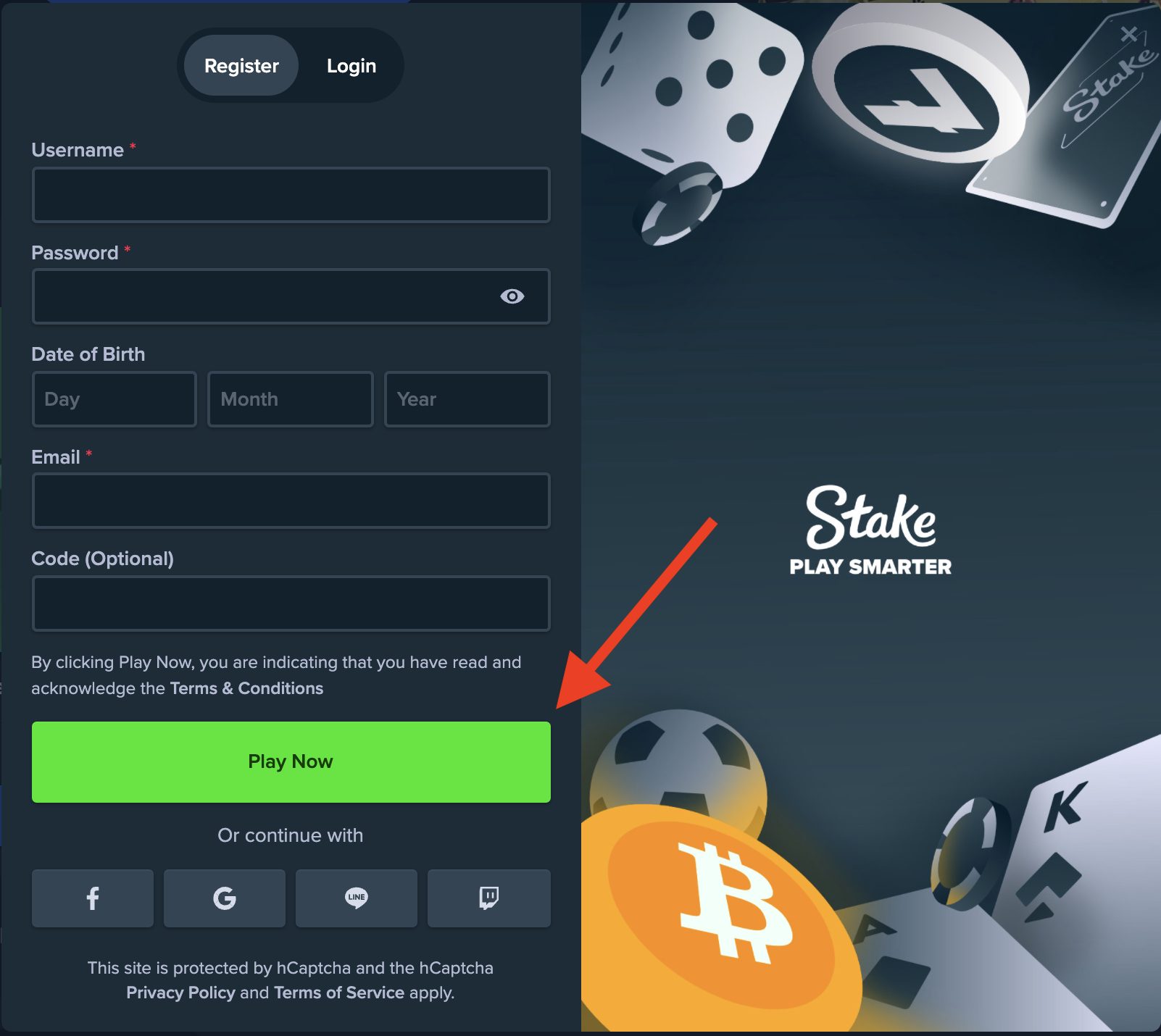Image resolution: width=1161 pixels, height=1036 pixels.
Task: Open the hCaptcha Terms of Service link
Action: [339, 993]
